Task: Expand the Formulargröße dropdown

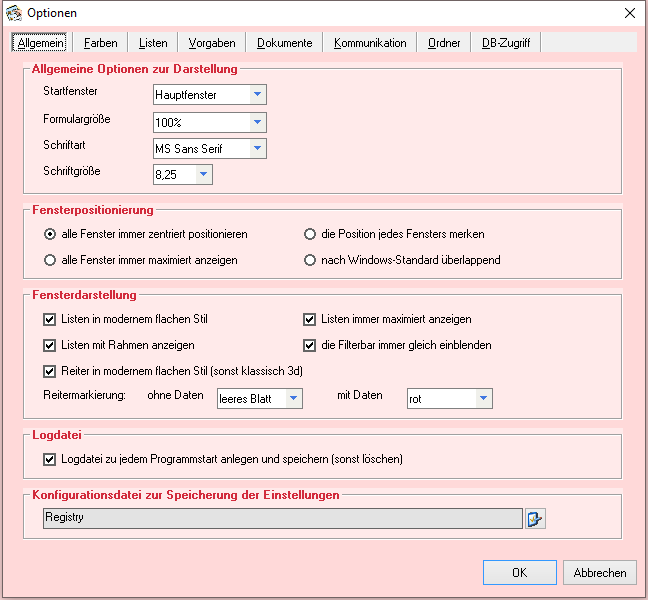Action: (257, 122)
